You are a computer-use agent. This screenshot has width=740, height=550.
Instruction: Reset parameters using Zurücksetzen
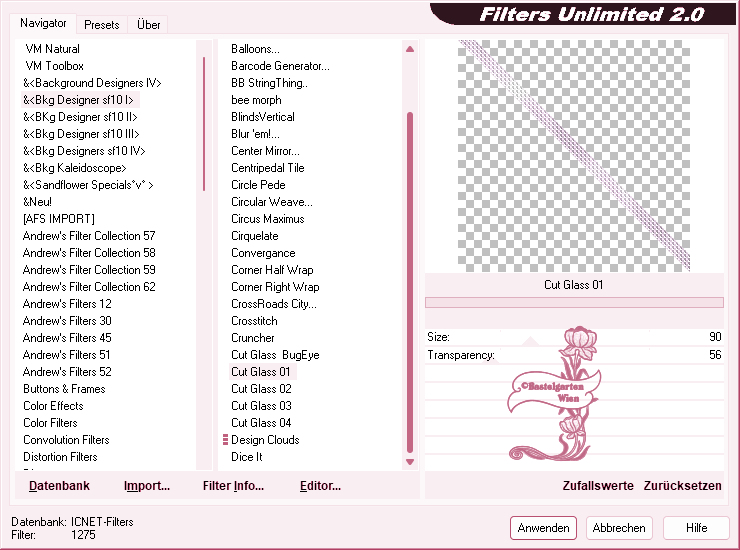point(682,486)
